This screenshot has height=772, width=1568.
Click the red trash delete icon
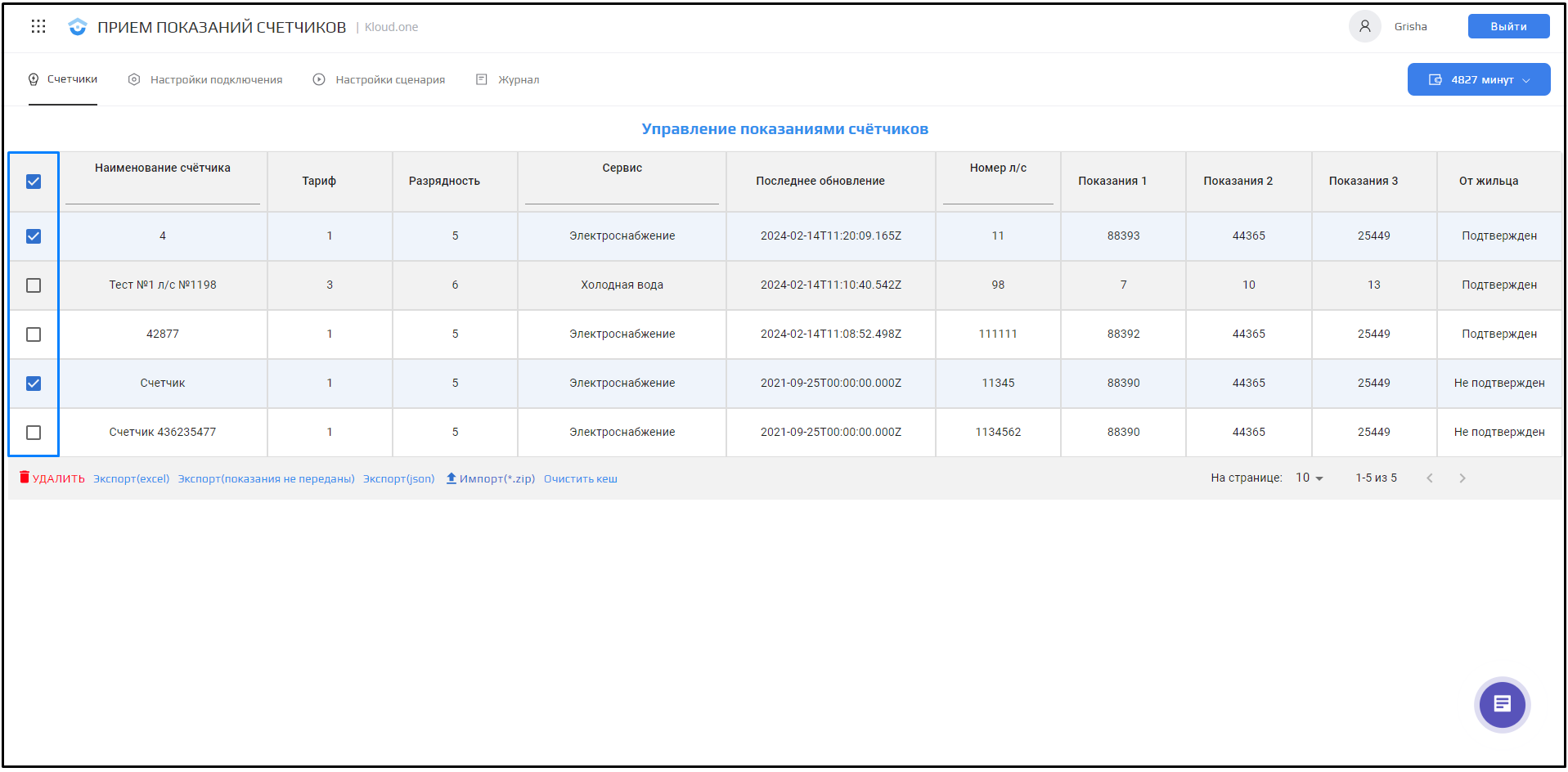(25, 477)
